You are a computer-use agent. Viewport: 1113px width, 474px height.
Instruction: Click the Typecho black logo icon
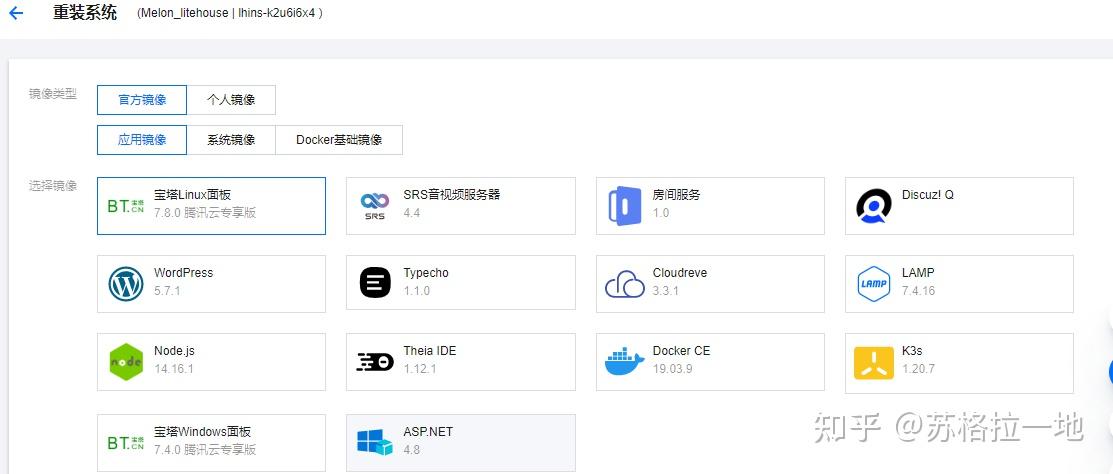tap(375, 283)
